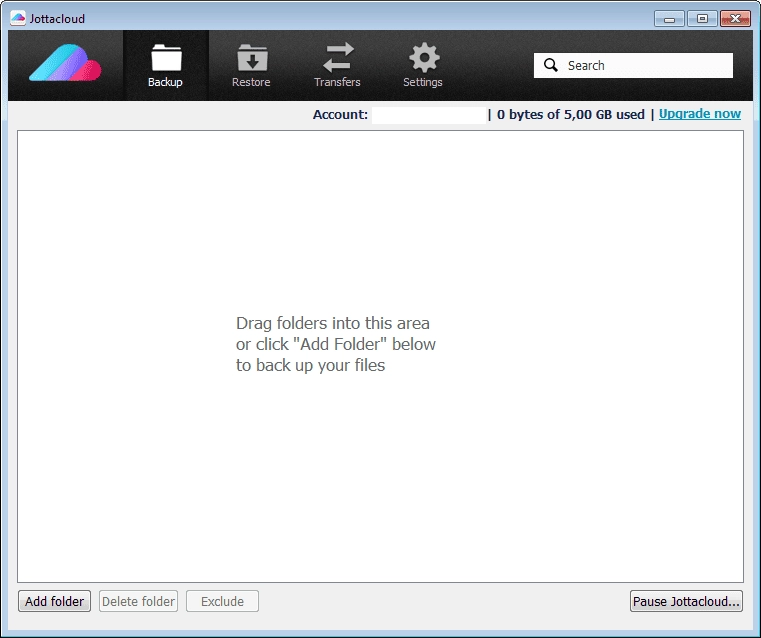Click Pause Jottacloud... button
761x638 pixels.
point(686,601)
